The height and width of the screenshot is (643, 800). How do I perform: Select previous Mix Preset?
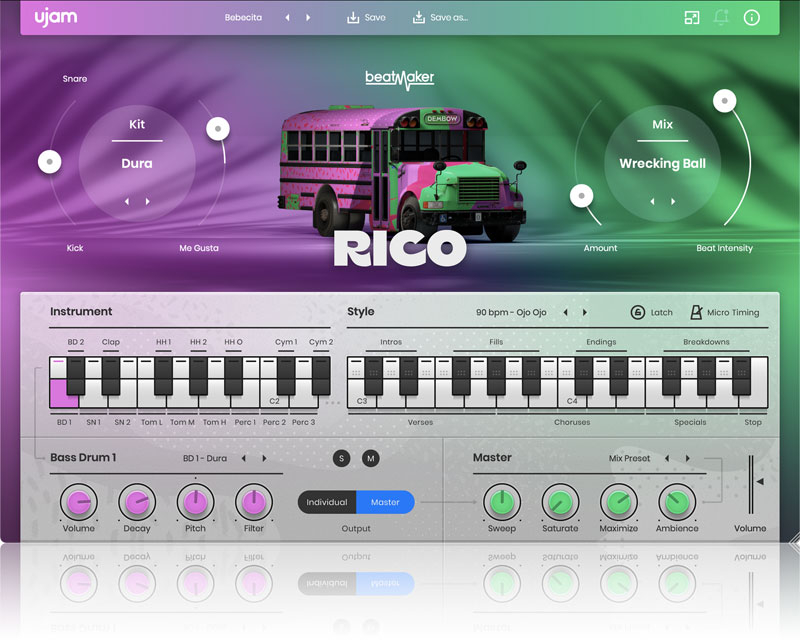tap(667, 458)
